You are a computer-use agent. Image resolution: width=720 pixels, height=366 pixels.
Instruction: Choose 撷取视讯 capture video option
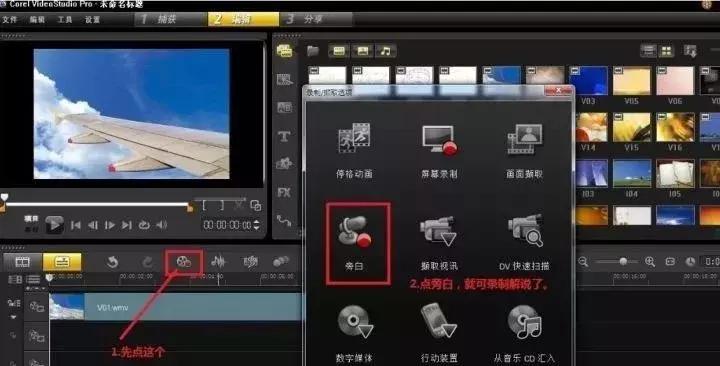tap(439, 243)
